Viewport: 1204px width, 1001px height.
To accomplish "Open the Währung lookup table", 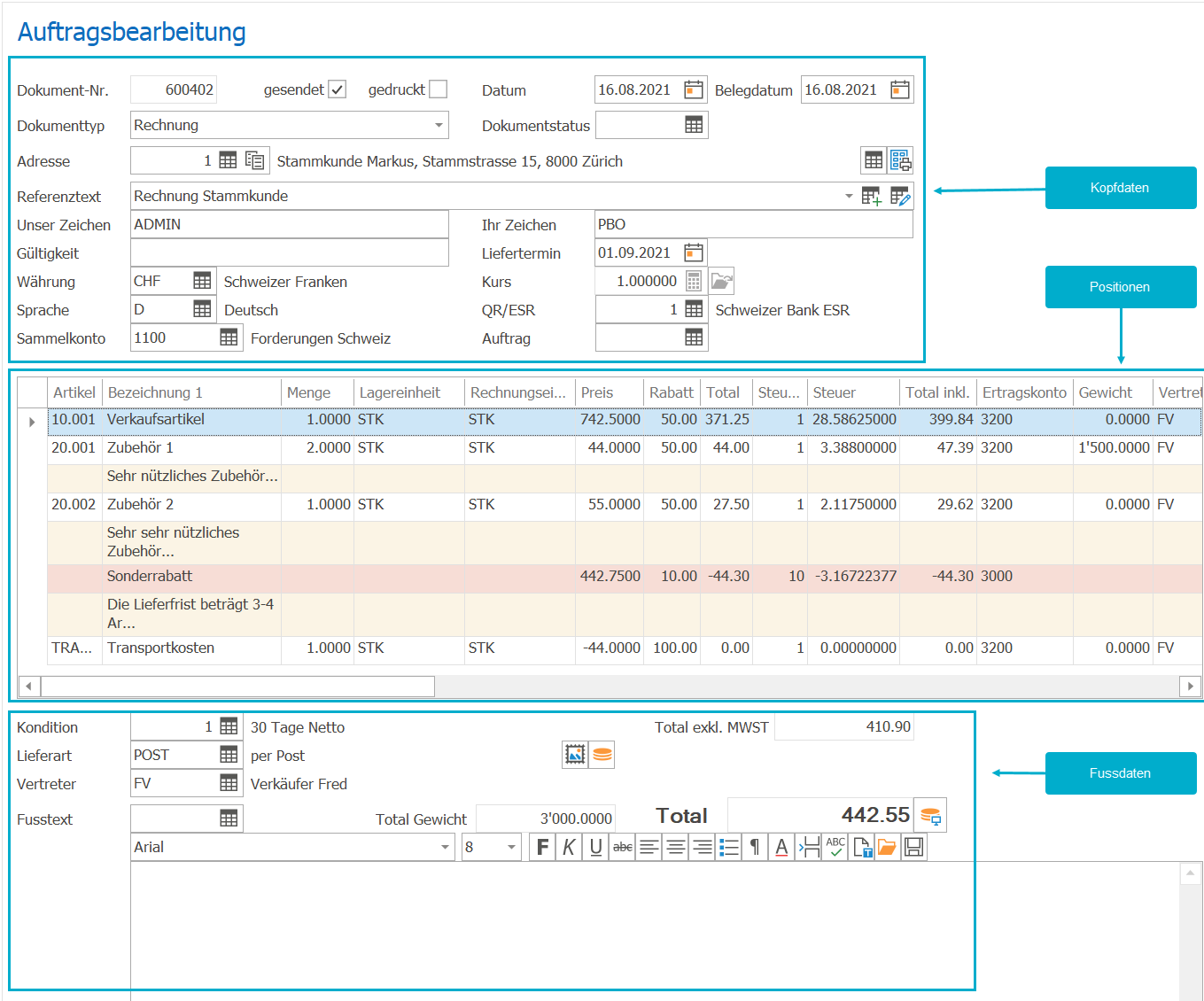I will [x=202, y=281].
